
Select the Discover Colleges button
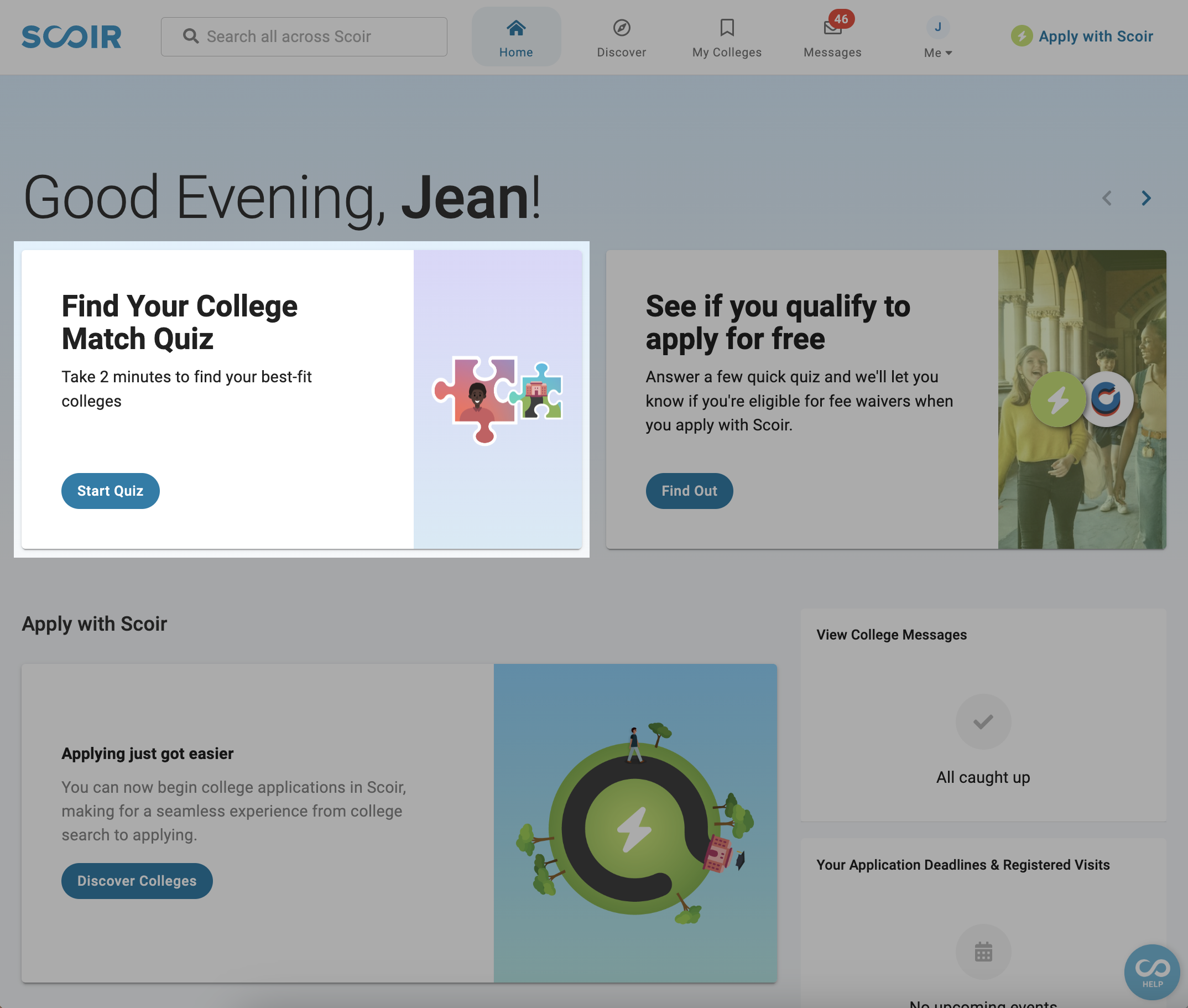pyautogui.click(x=137, y=880)
